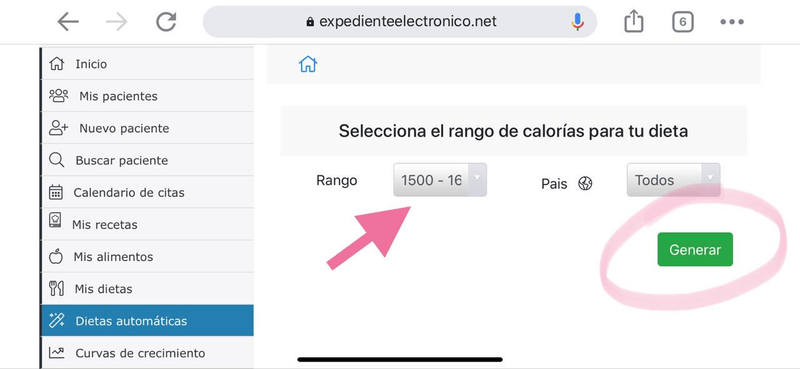Tap the microphone voice search icon

578,21
